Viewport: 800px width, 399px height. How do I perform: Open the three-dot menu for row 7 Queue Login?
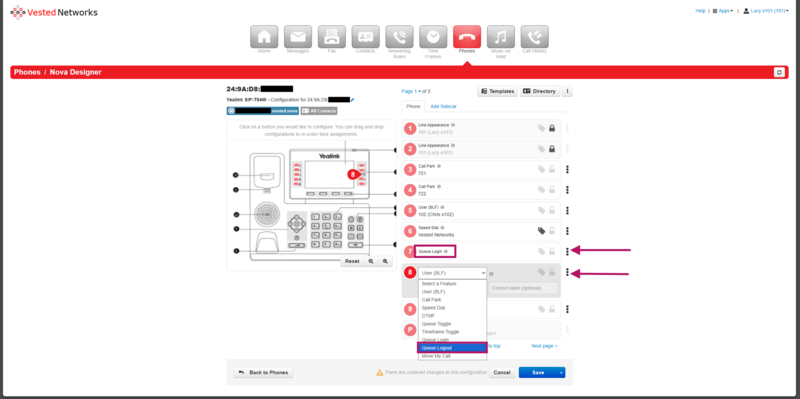567,251
